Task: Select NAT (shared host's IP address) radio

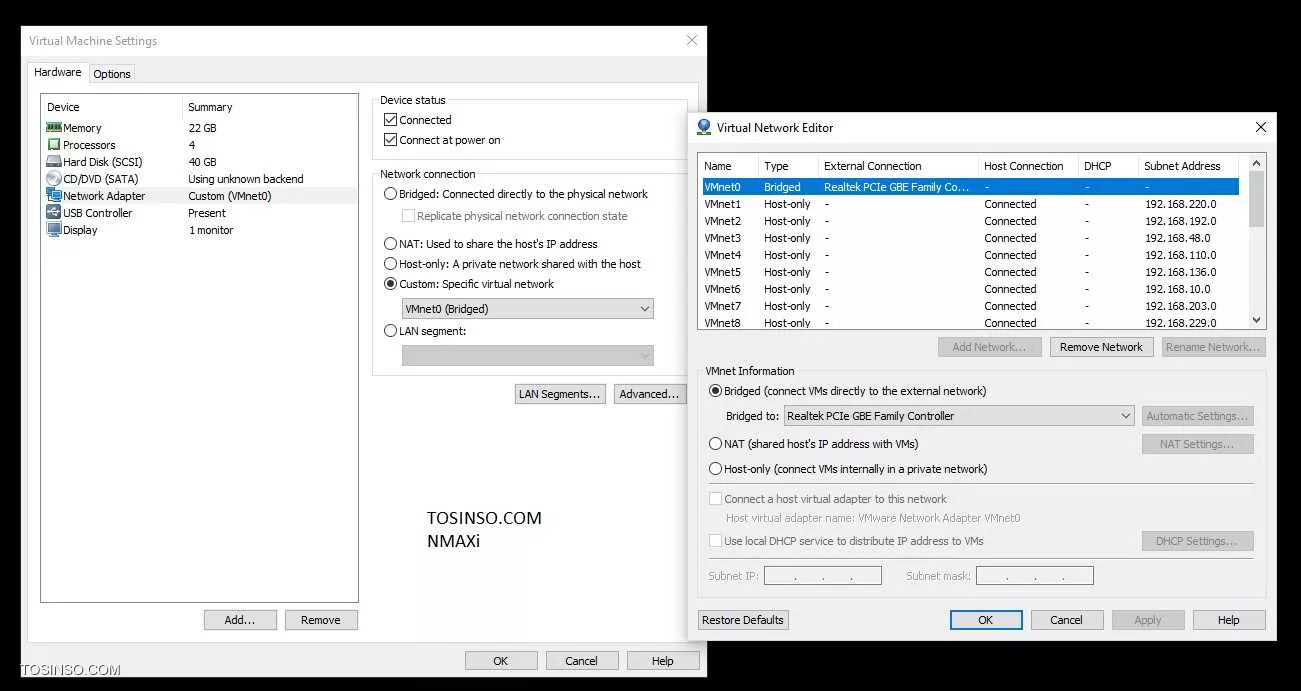Action: tap(715, 444)
